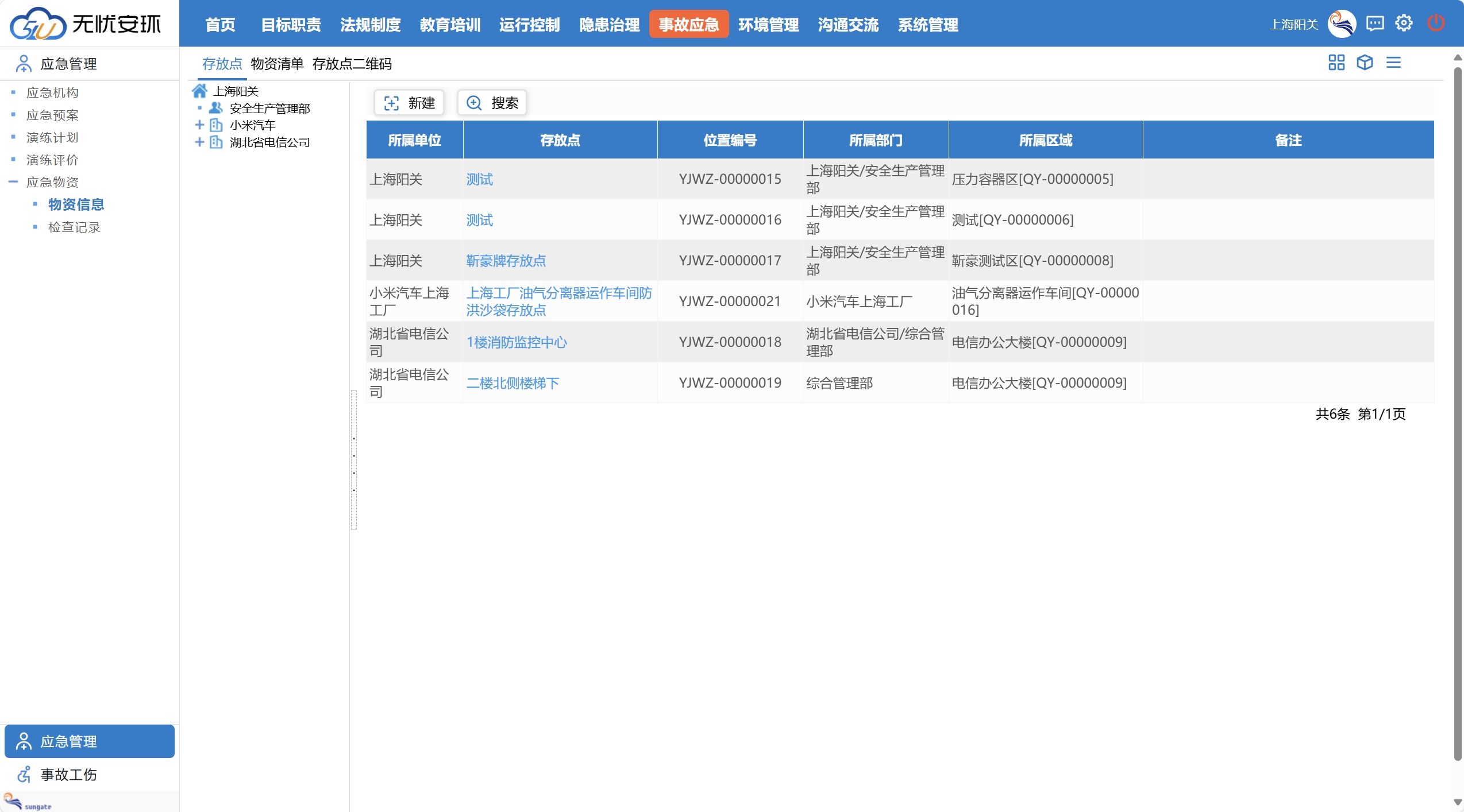Click the scrollbar down arrow
The image size is (1464, 812).
(1458, 802)
